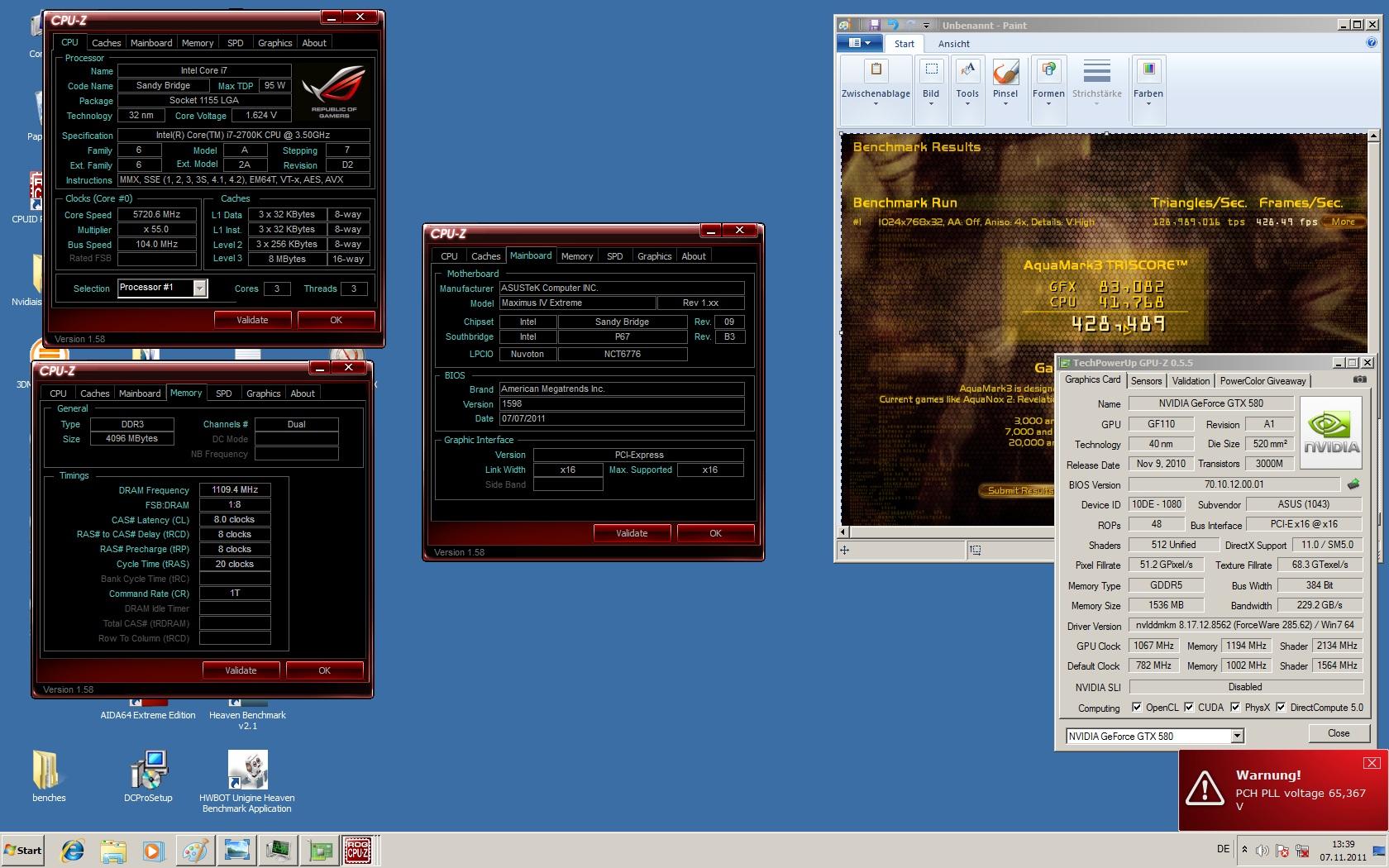Screen dimensions: 1389x868
Task: Close the PCH PLL voltage warning popup
Action: click(1372, 763)
